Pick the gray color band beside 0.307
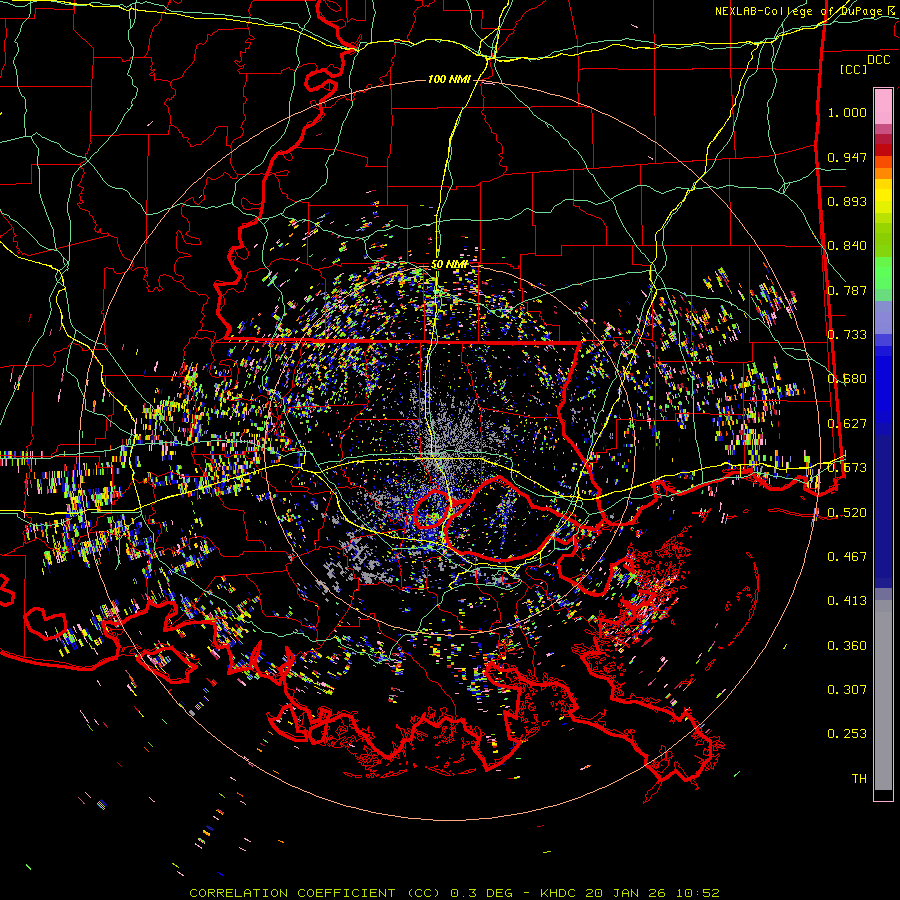900x900 pixels. click(x=883, y=695)
